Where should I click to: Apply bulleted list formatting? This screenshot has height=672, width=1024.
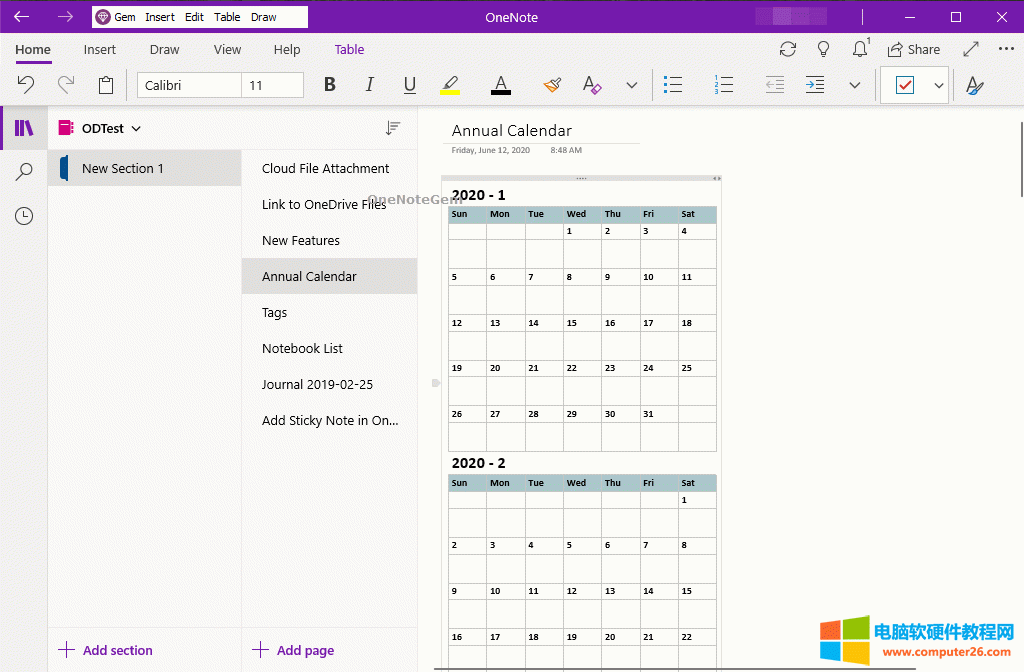(673, 85)
